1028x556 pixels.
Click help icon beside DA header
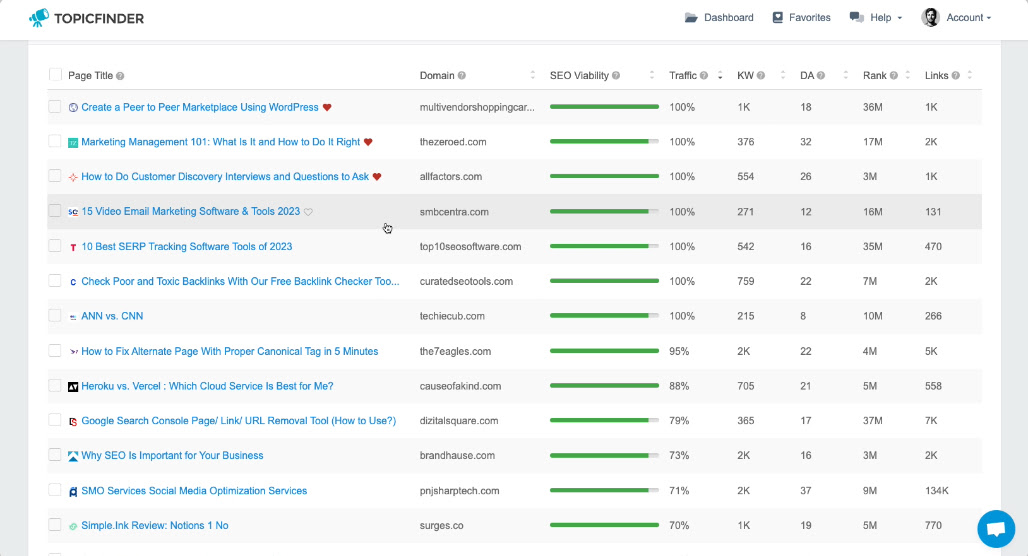(x=820, y=75)
